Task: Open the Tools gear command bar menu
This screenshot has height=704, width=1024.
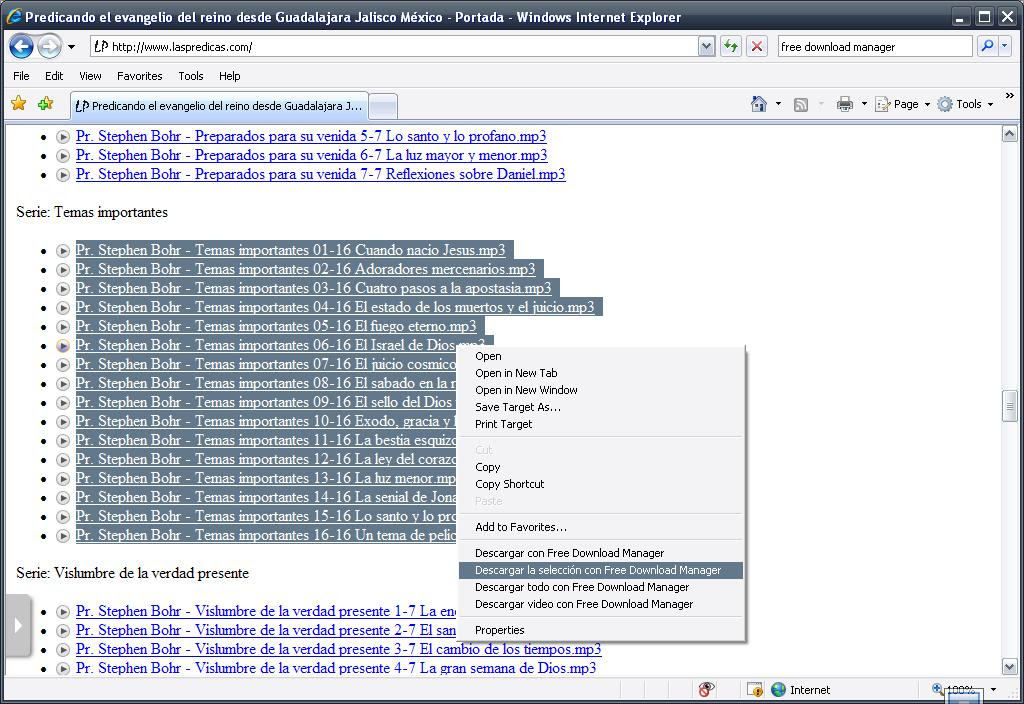Action: 965,104
